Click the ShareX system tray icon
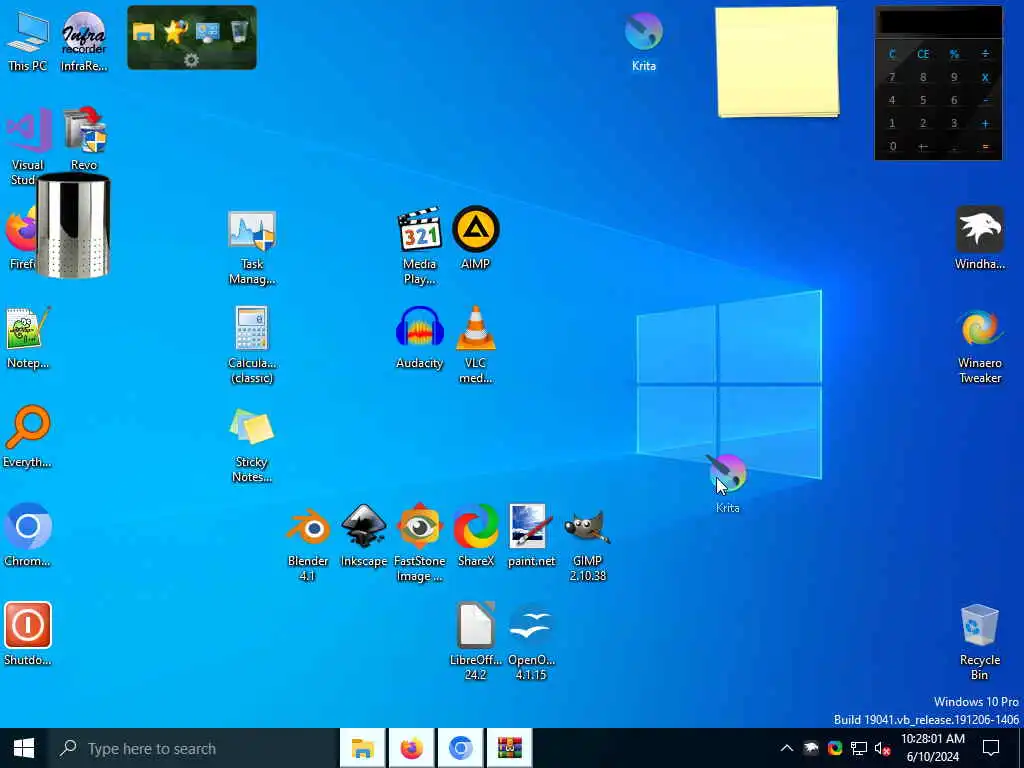 coord(835,748)
